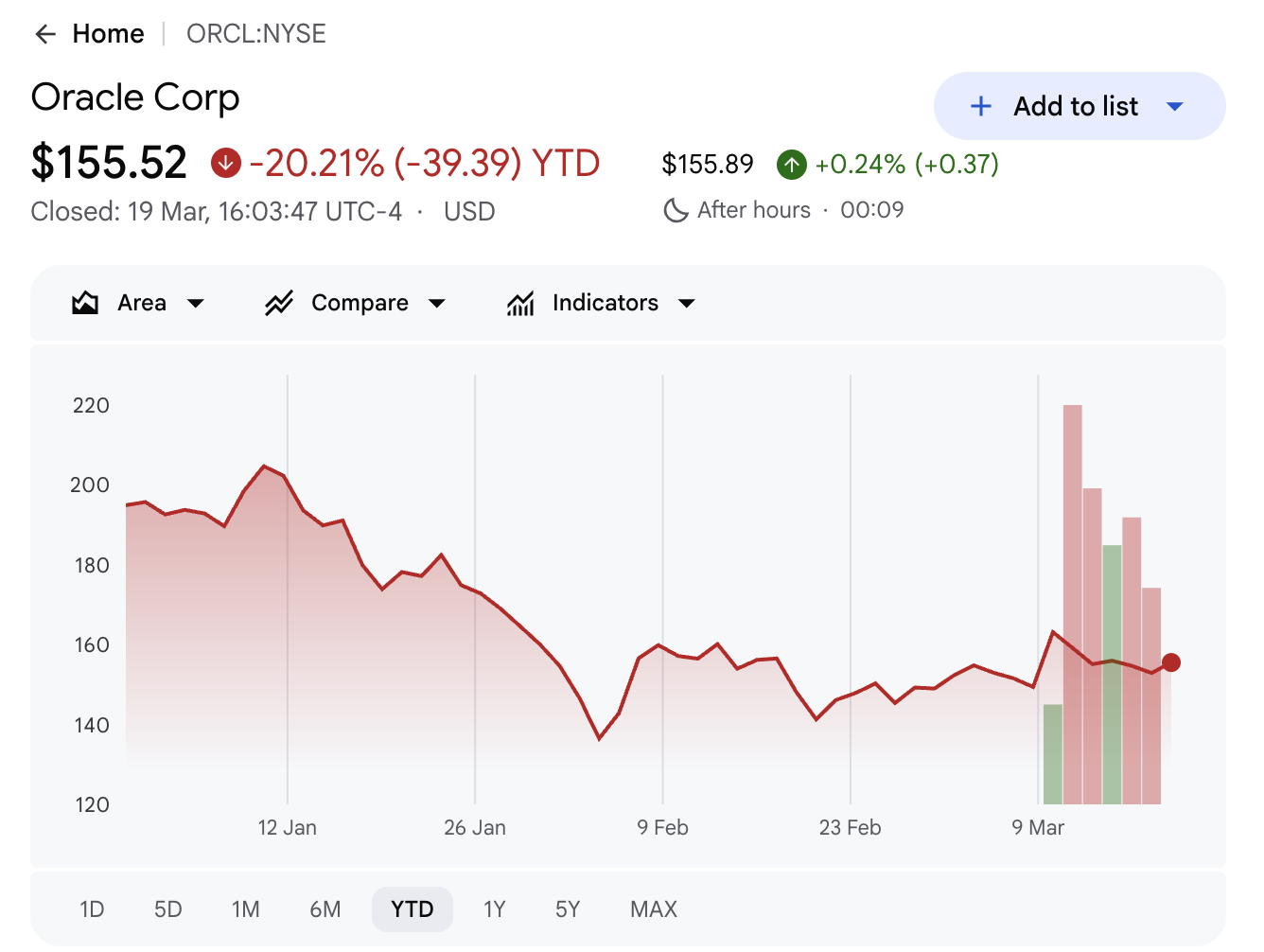Click the Area chart type icon

point(85,303)
